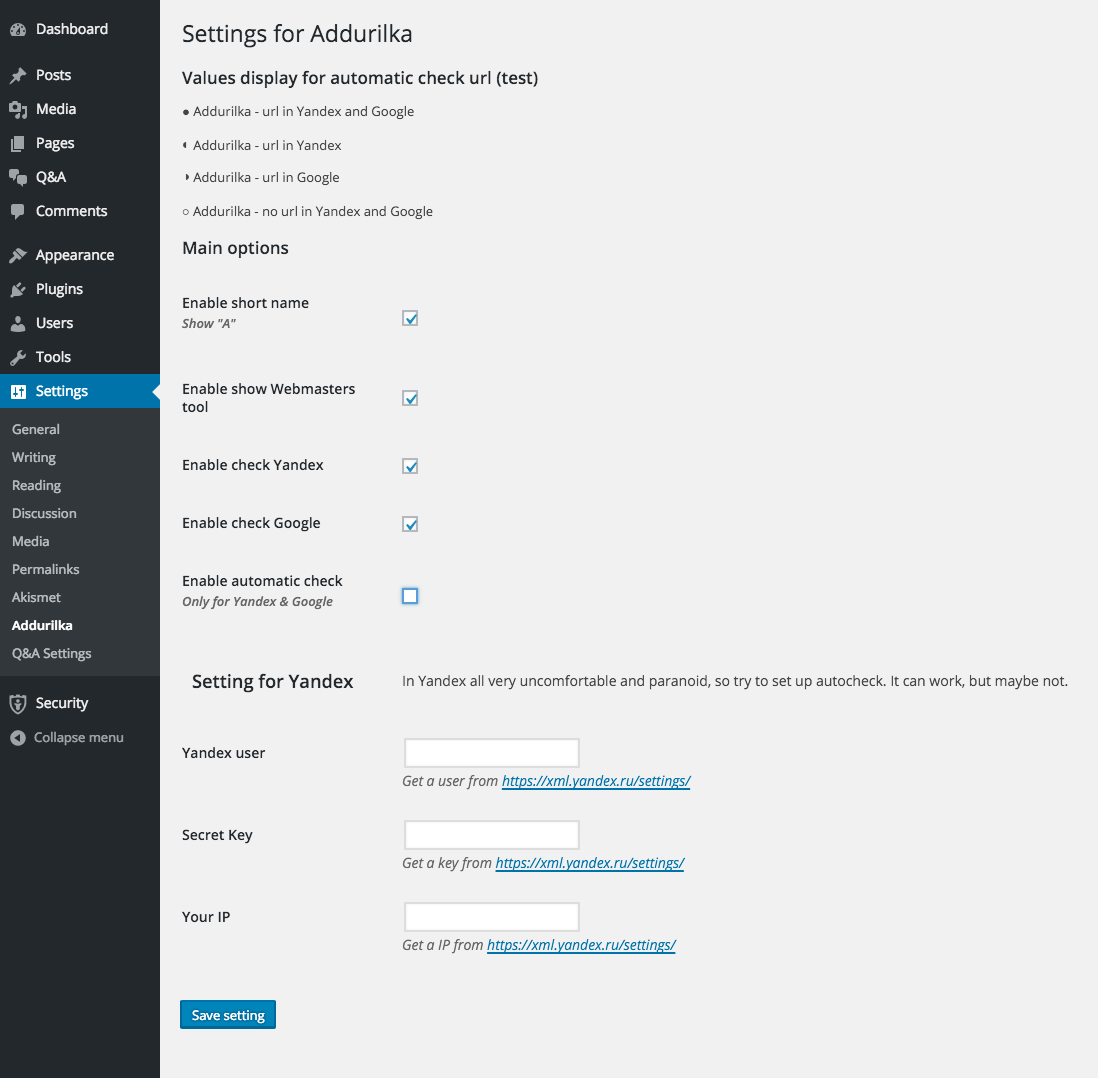Open xml.yandex.ru link under Secret Key

tap(590, 863)
